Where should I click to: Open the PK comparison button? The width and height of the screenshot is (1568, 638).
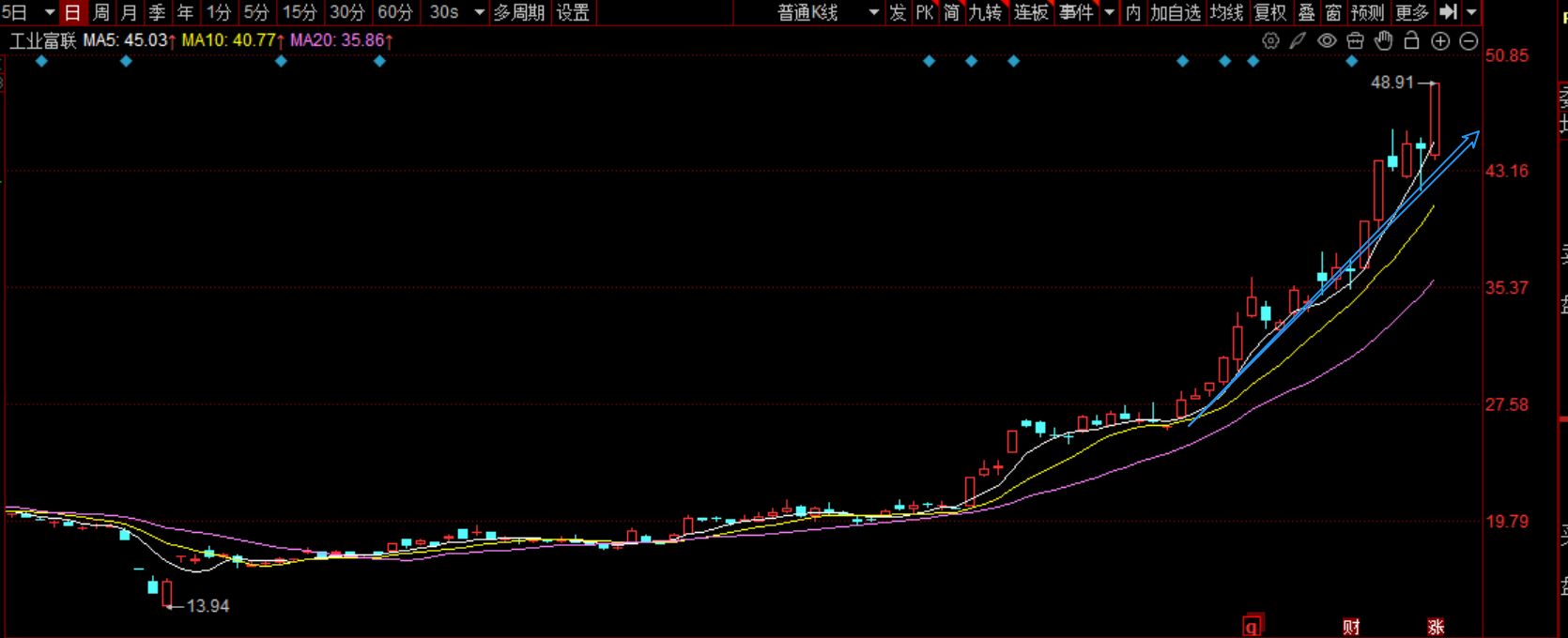(925, 12)
